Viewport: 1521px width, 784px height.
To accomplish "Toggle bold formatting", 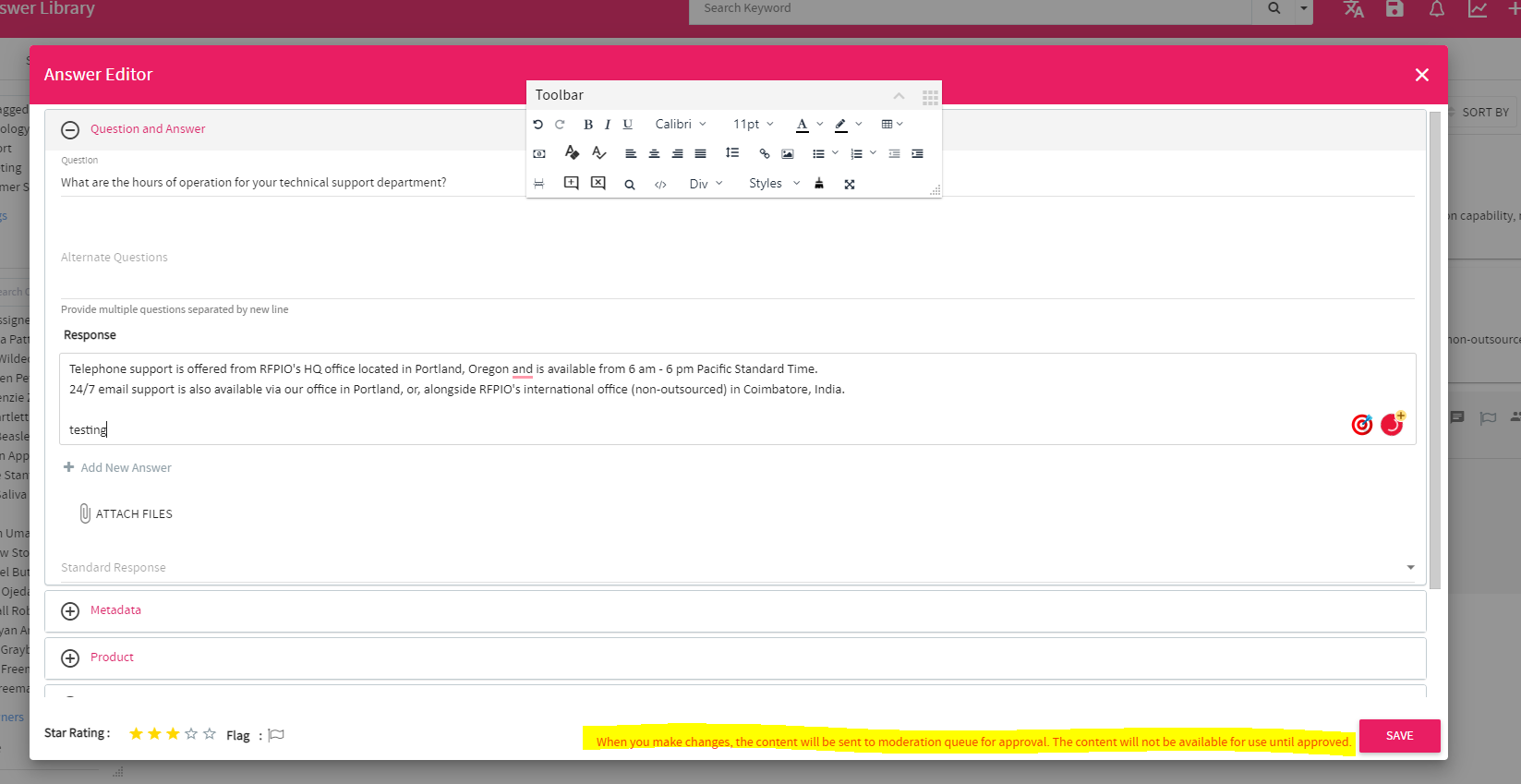I will [x=588, y=125].
